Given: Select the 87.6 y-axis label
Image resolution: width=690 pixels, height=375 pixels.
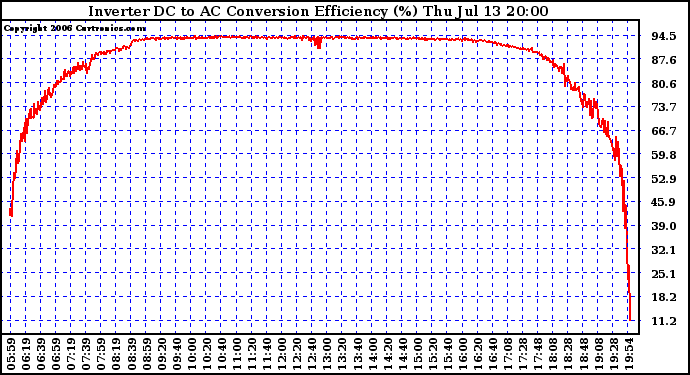Looking at the screenshot, I should (664, 60).
